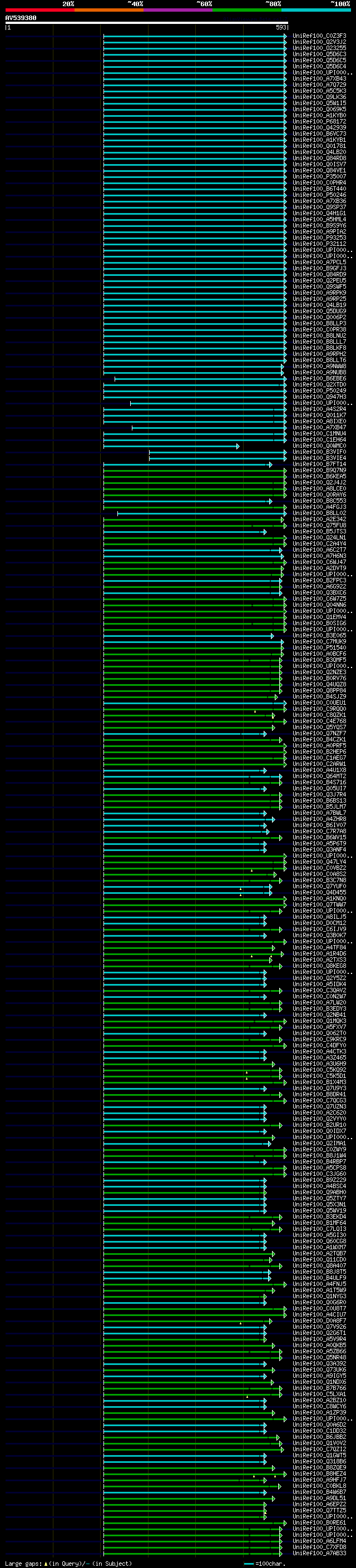The height and width of the screenshot is (1568, 356).
Task: Select the label UniRef100_Q01781
Action: pyautogui.click(x=319, y=146)
